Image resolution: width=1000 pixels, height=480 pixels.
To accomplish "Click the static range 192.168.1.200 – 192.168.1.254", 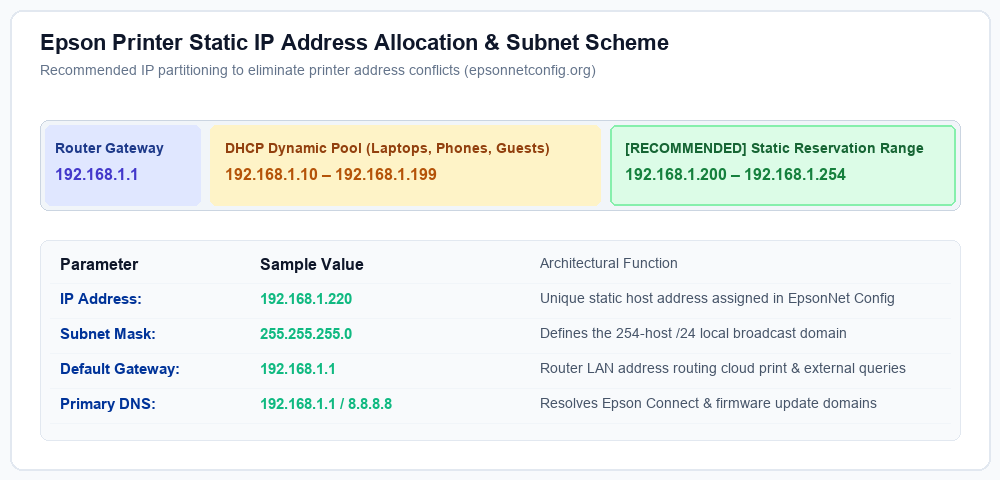I will pyautogui.click(x=735, y=174).
